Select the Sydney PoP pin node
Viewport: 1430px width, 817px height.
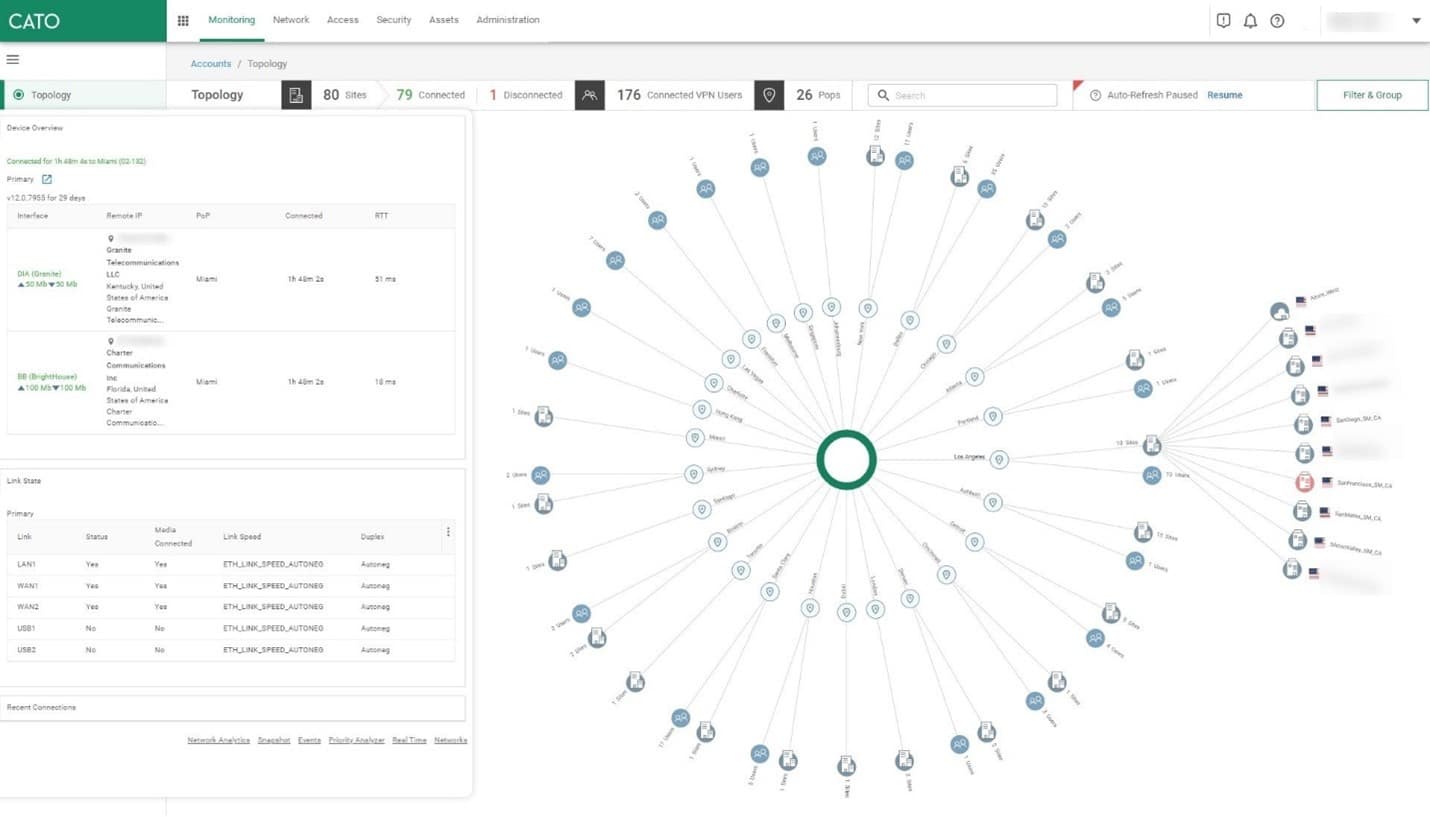pyautogui.click(x=693, y=474)
